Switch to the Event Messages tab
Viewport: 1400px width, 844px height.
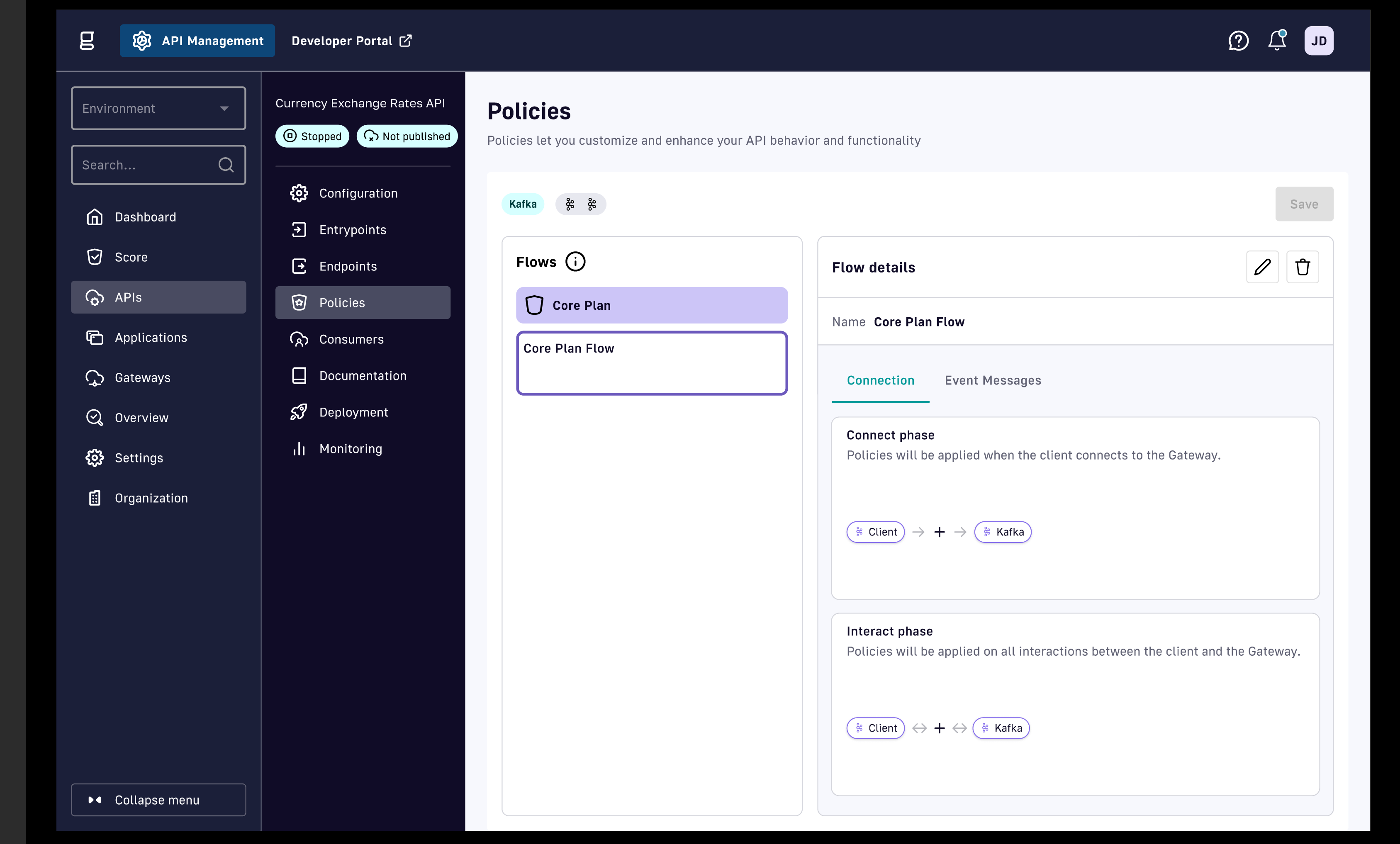click(993, 381)
